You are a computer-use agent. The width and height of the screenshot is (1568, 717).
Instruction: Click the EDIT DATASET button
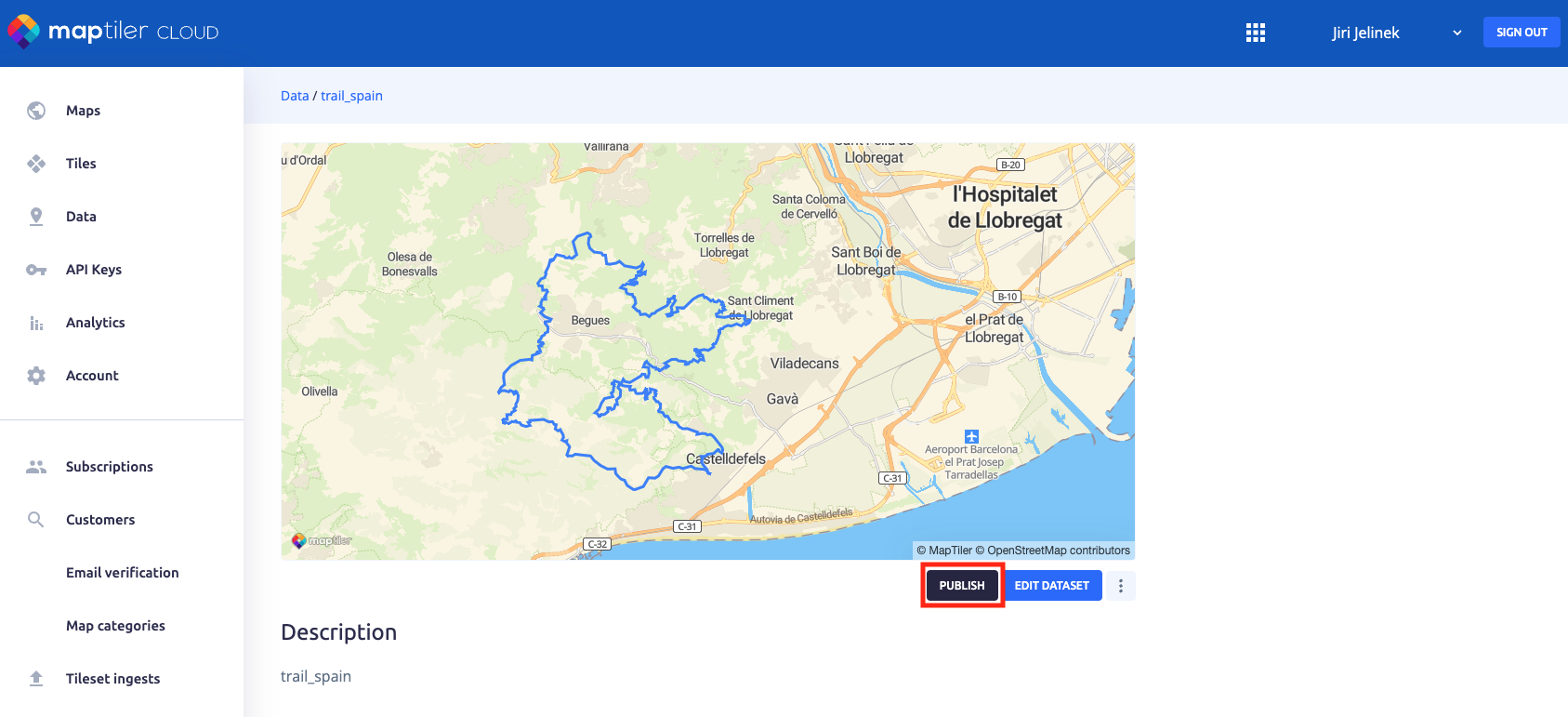(x=1052, y=586)
